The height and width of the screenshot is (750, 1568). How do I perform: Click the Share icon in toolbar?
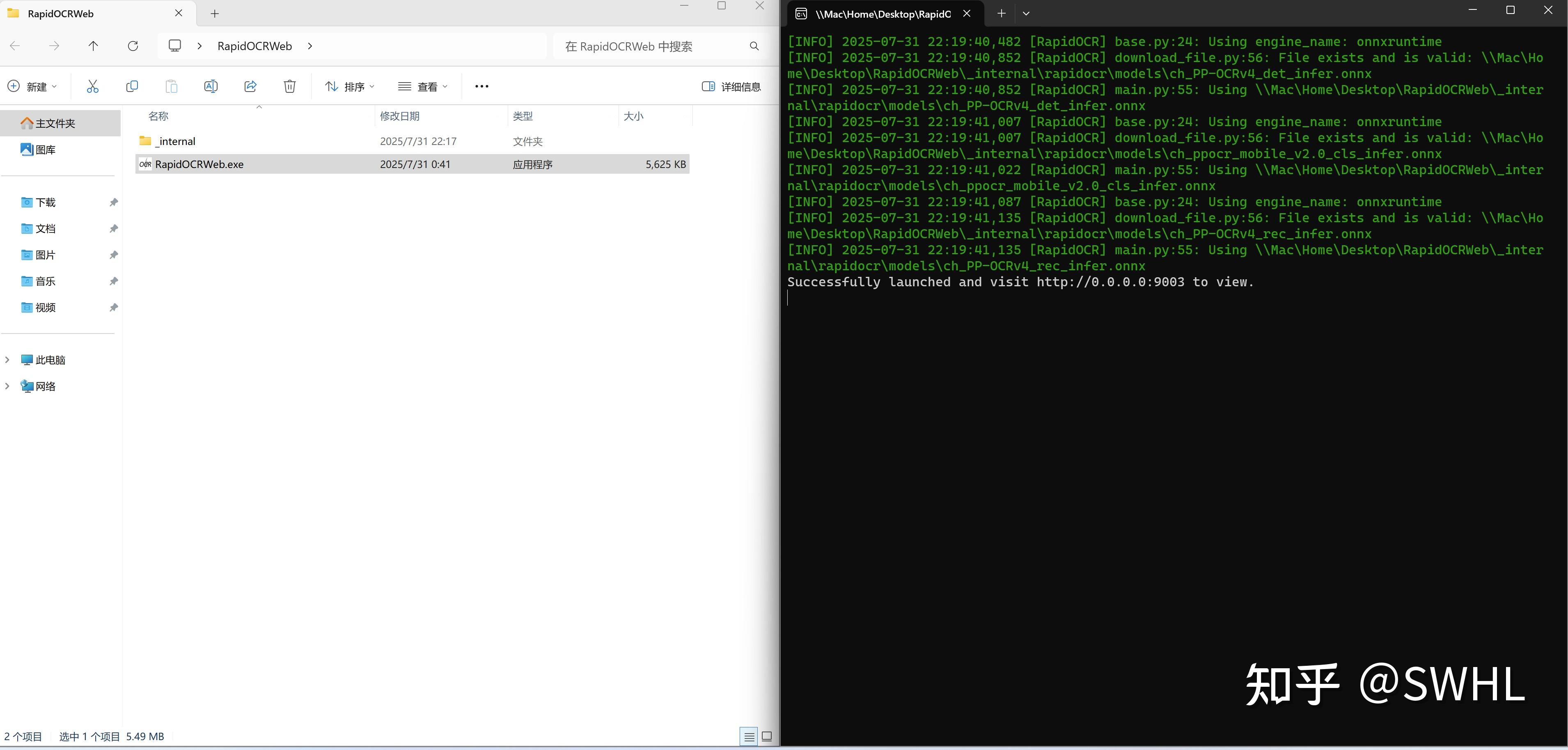[x=250, y=87]
